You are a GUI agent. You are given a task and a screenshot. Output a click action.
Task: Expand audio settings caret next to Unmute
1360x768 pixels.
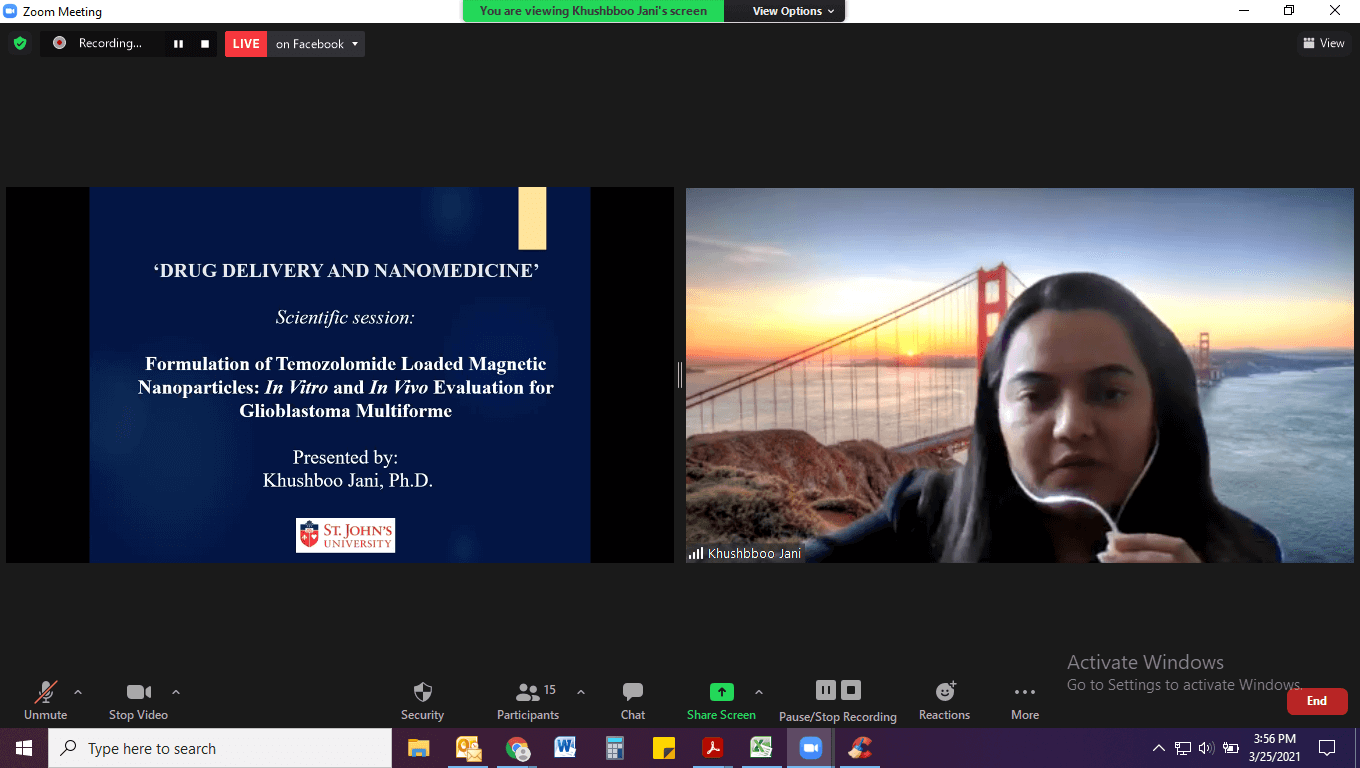click(x=78, y=692)
